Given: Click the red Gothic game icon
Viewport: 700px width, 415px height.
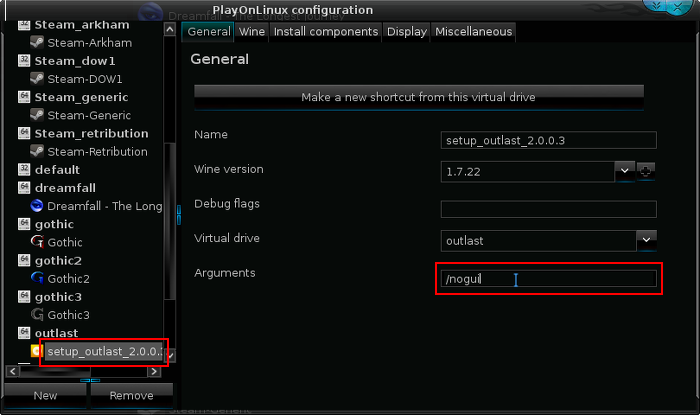Looking at the screenshot, I should pyautogui.click(x=37, y=242).
